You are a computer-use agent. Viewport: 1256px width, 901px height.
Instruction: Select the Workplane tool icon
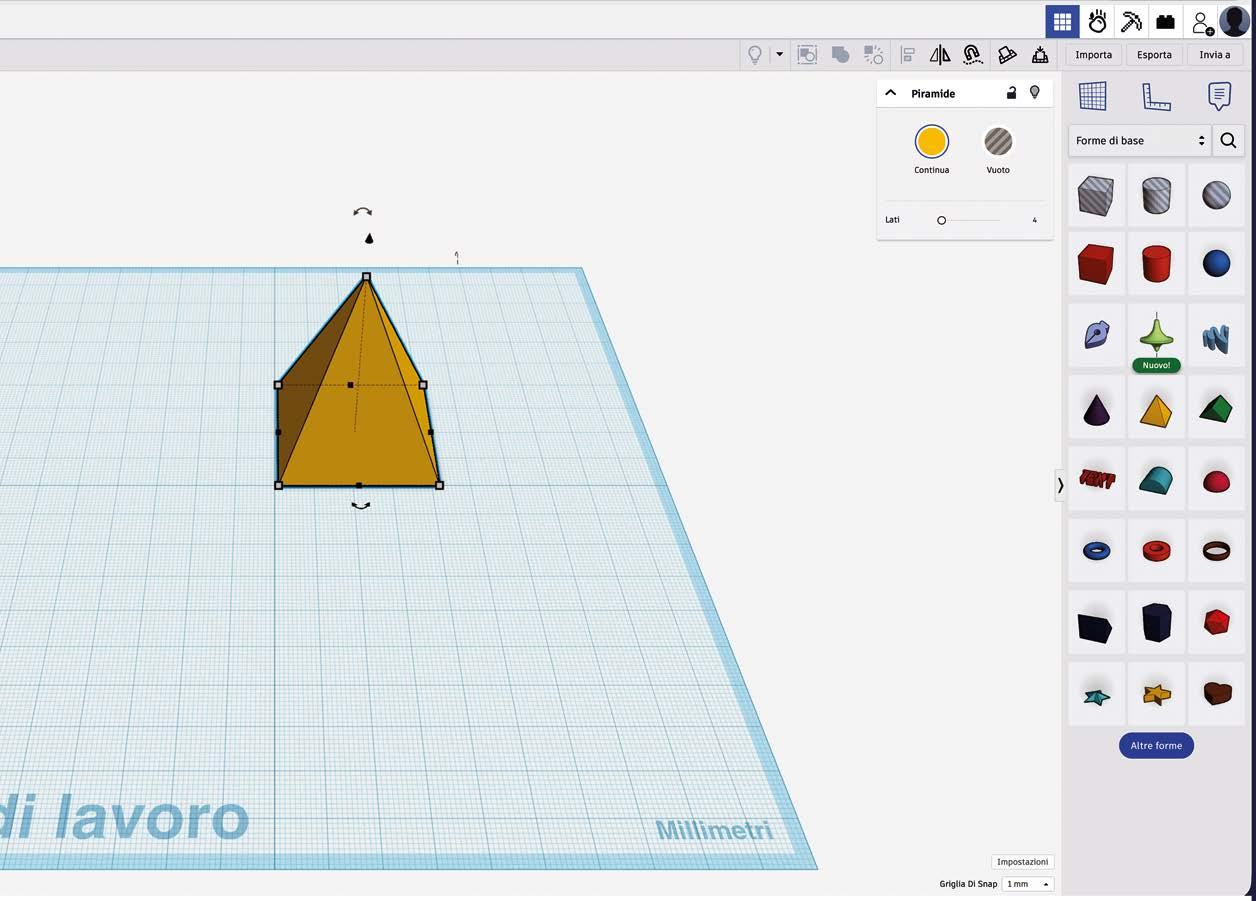pos(1093,96)
